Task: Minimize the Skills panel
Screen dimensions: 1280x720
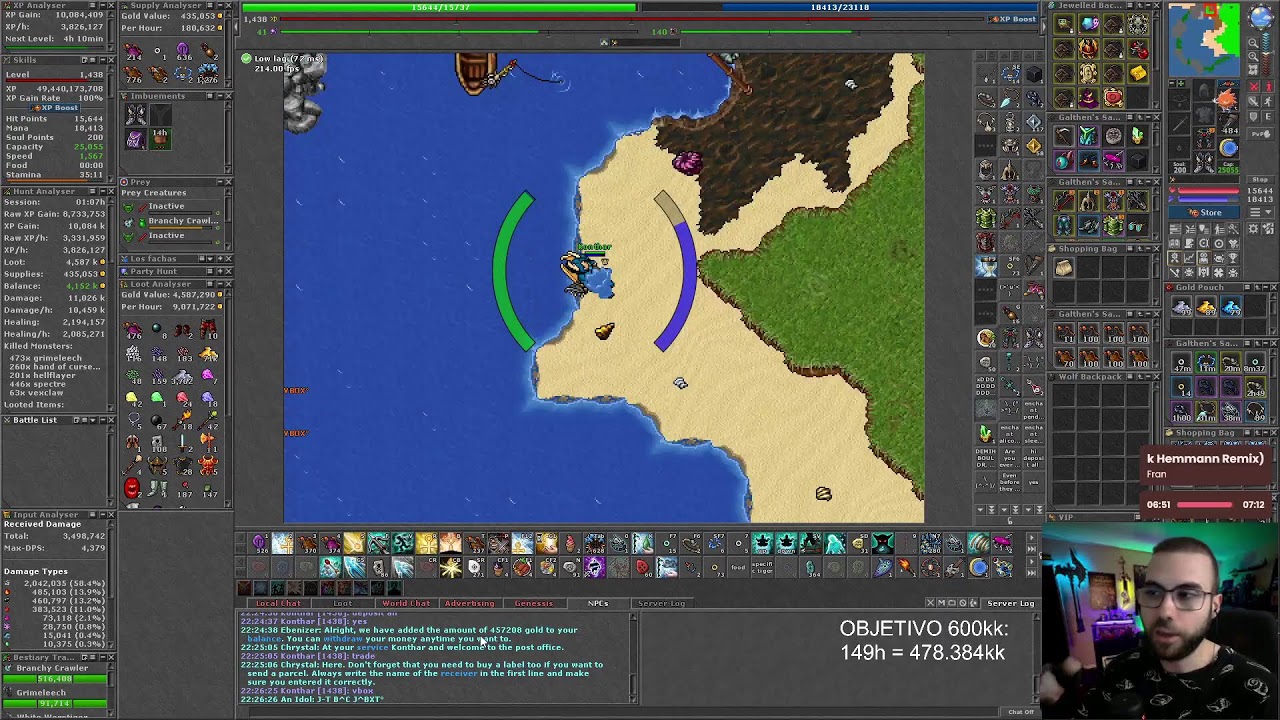Action: click(x=103, y=60)
